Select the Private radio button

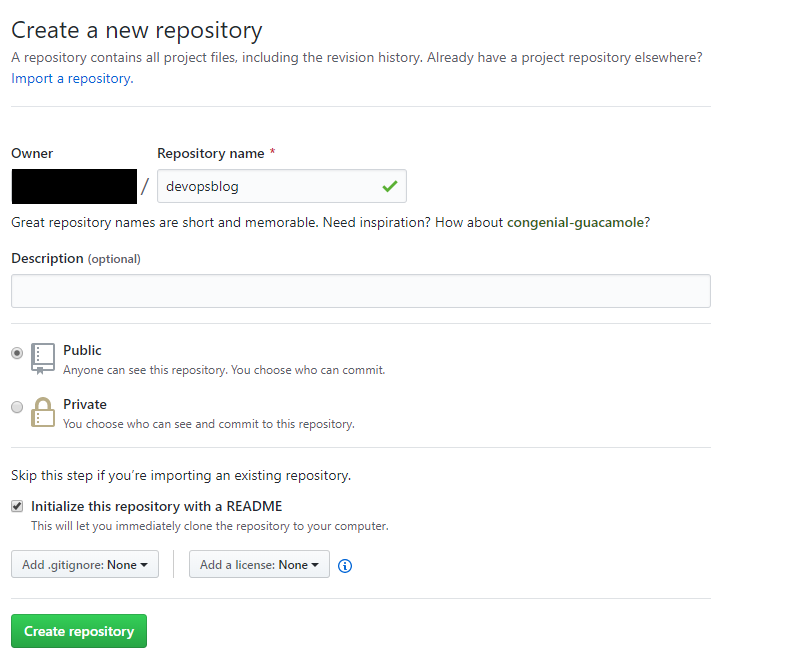pos(17,407)
